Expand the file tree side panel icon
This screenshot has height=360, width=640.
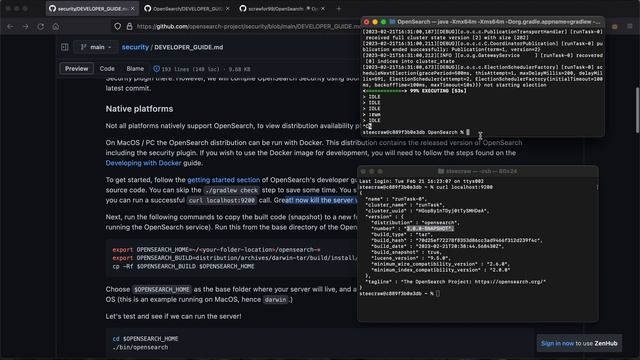64,47
